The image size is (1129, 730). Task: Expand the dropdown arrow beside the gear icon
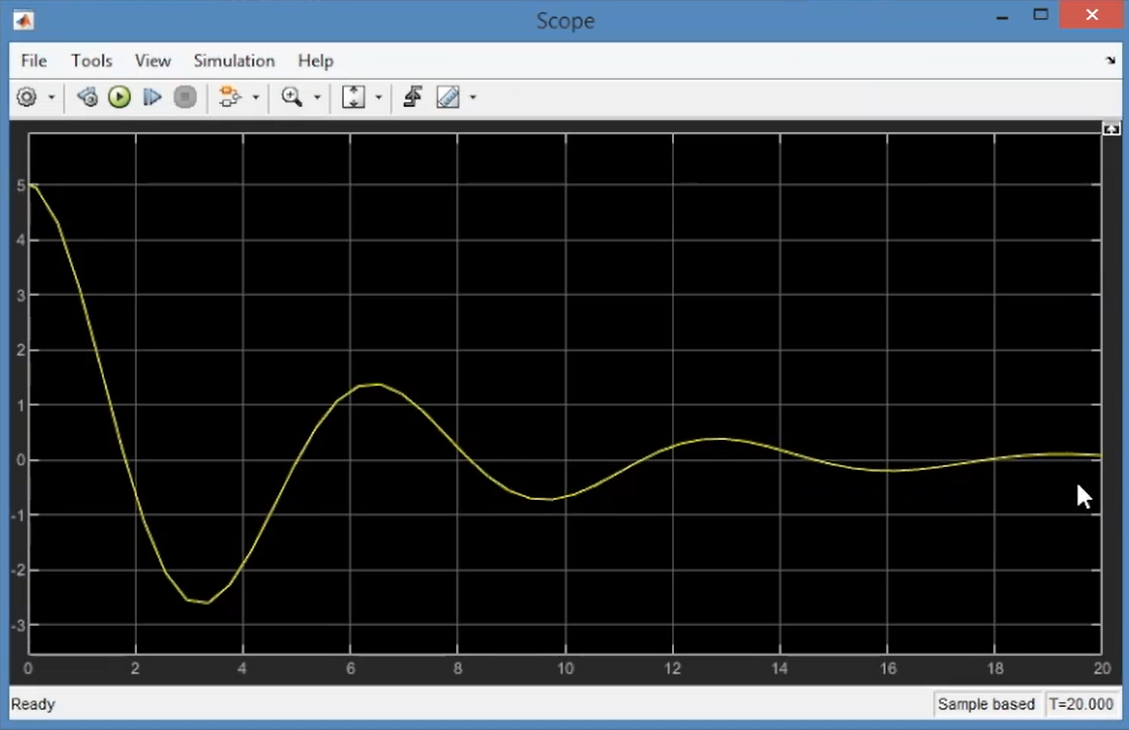click(x=51, y=96)
